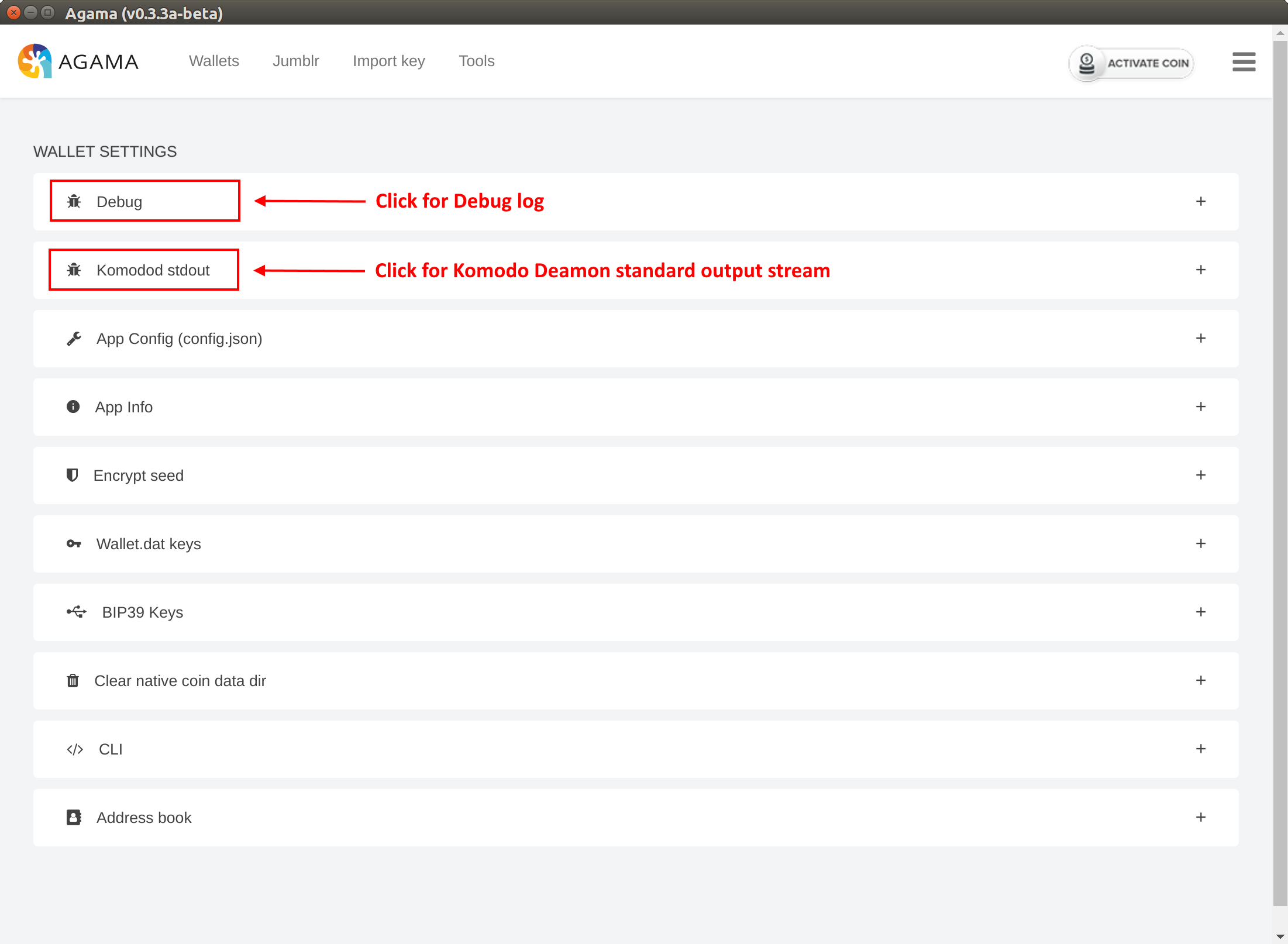Click the App Info circle icon
This screenshot has height=944, width=1288.
pyautogui.click(x=73, y=406)
